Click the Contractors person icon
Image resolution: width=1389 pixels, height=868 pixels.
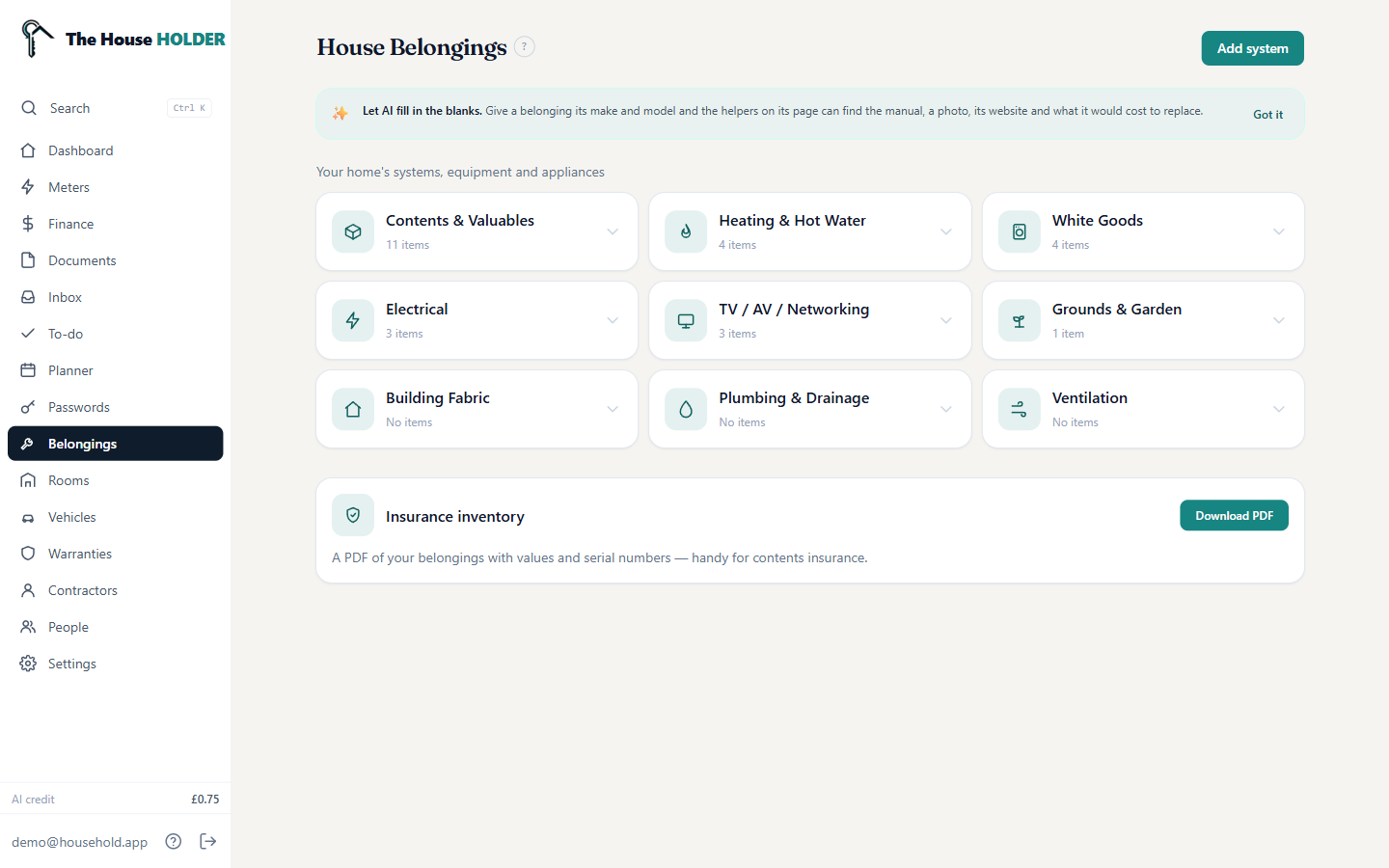pyautogui.click(x=28, y=590)
